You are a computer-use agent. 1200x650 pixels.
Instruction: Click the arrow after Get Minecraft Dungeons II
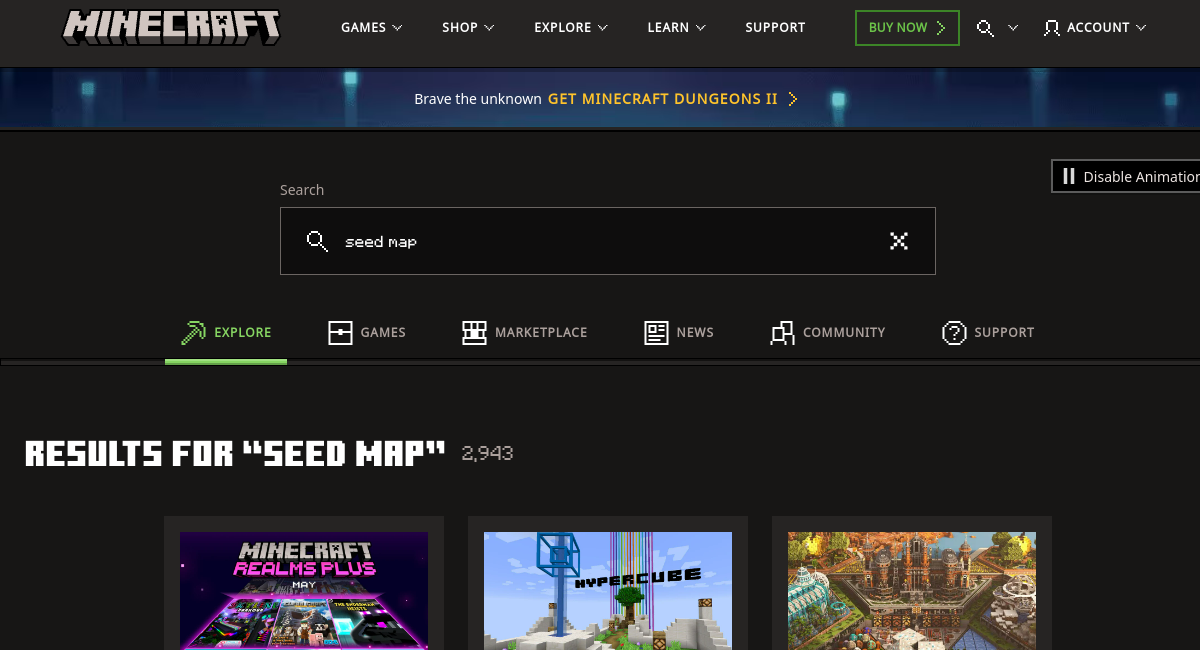coord(792,99)
